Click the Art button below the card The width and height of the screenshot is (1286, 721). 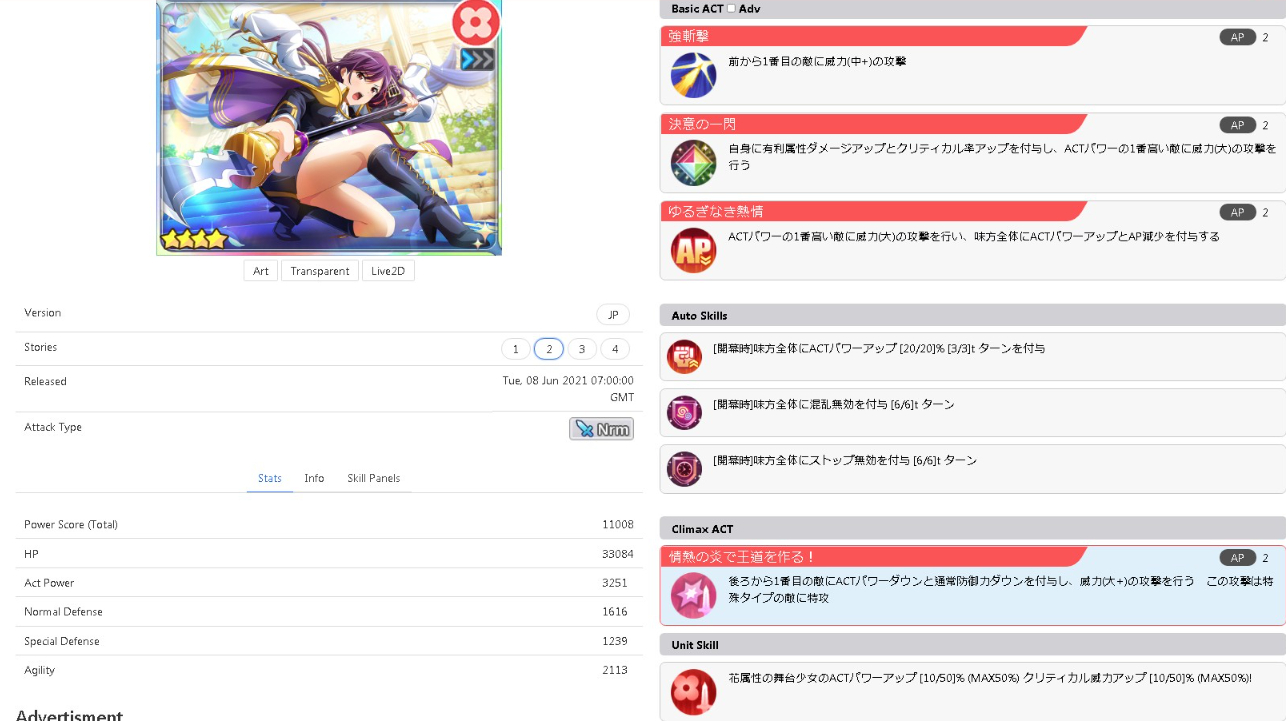pyautogui.click(x=261, y=271)
